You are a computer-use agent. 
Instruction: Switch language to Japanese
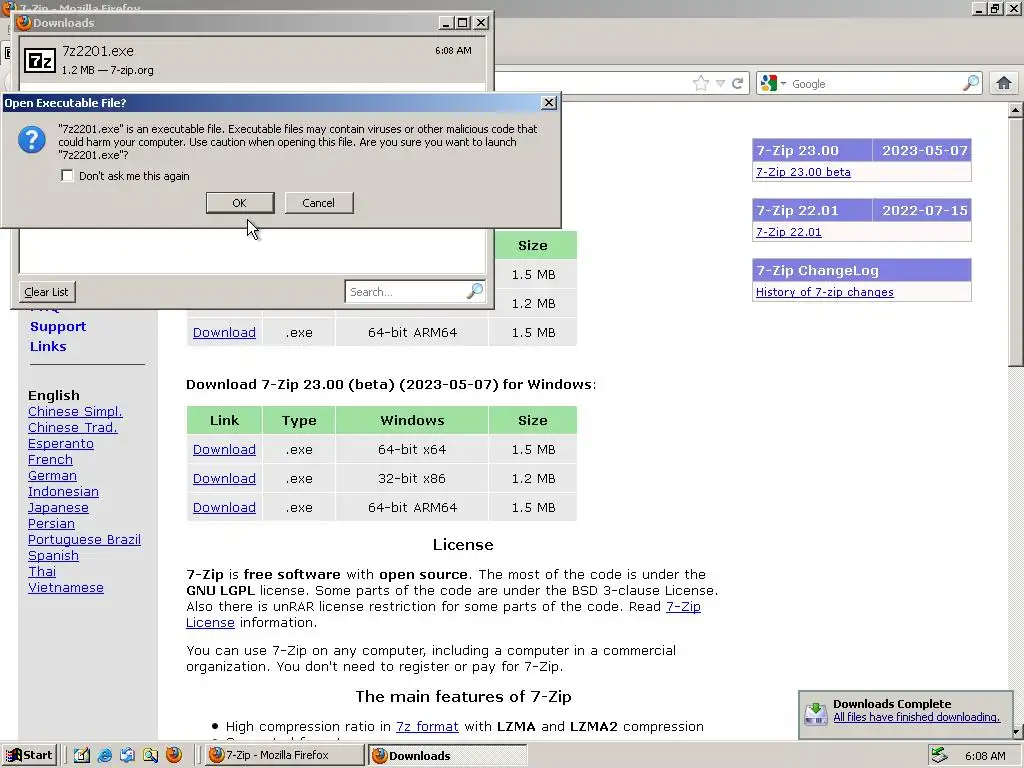pos(58,507)
